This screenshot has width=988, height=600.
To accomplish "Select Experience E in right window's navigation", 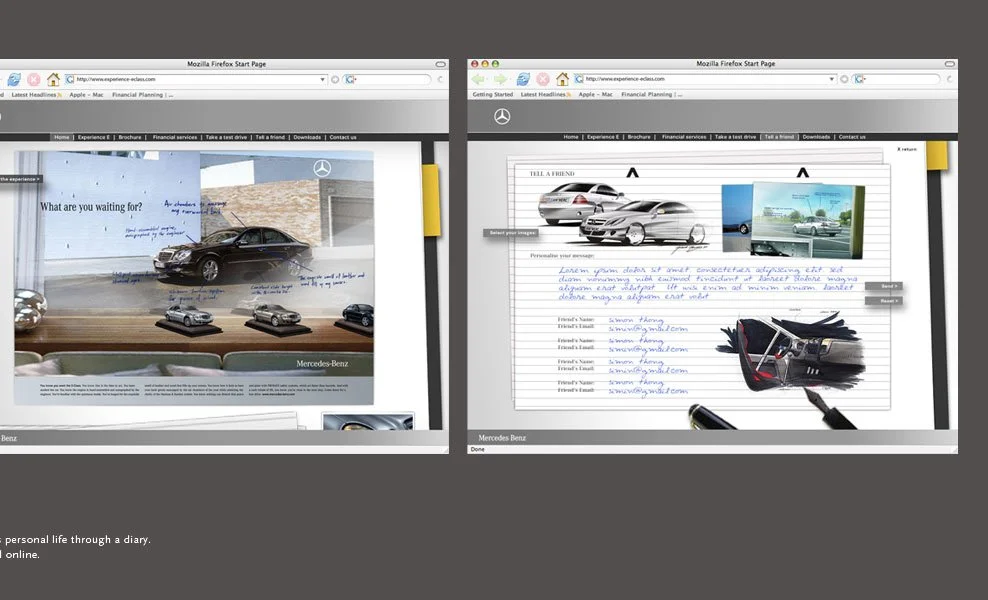I will coord(603,137).
